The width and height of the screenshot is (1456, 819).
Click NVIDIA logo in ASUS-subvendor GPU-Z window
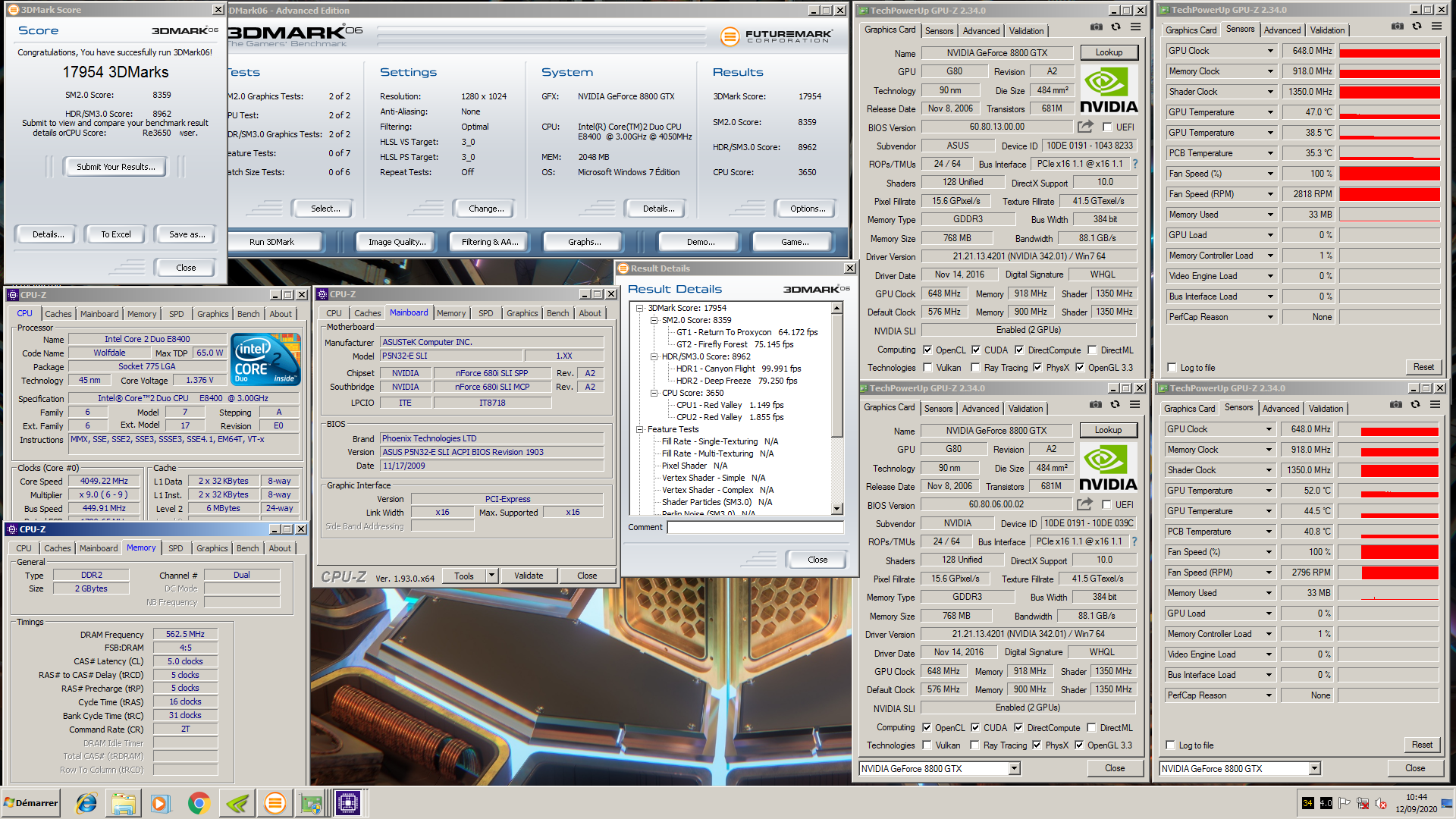coord(1108,90)
